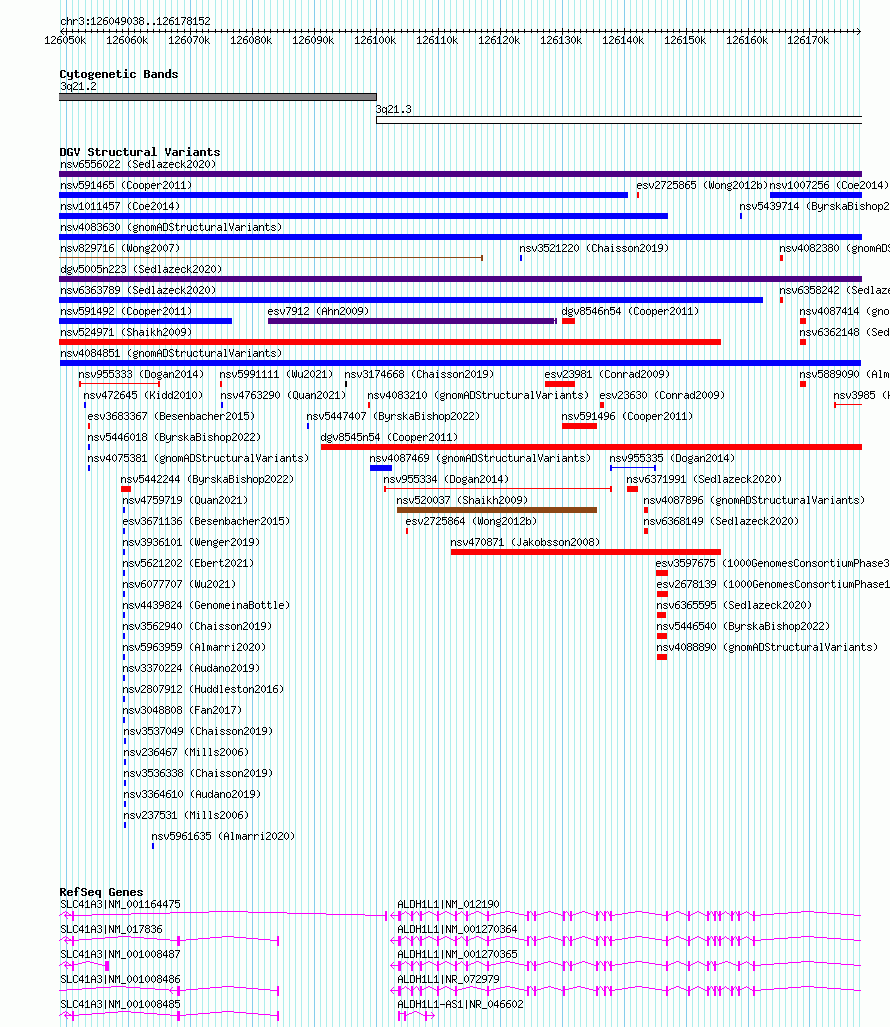Click the nsv955334 (Dogan2014) red interval line
The image size is (890, 1027).
[498, 489]
